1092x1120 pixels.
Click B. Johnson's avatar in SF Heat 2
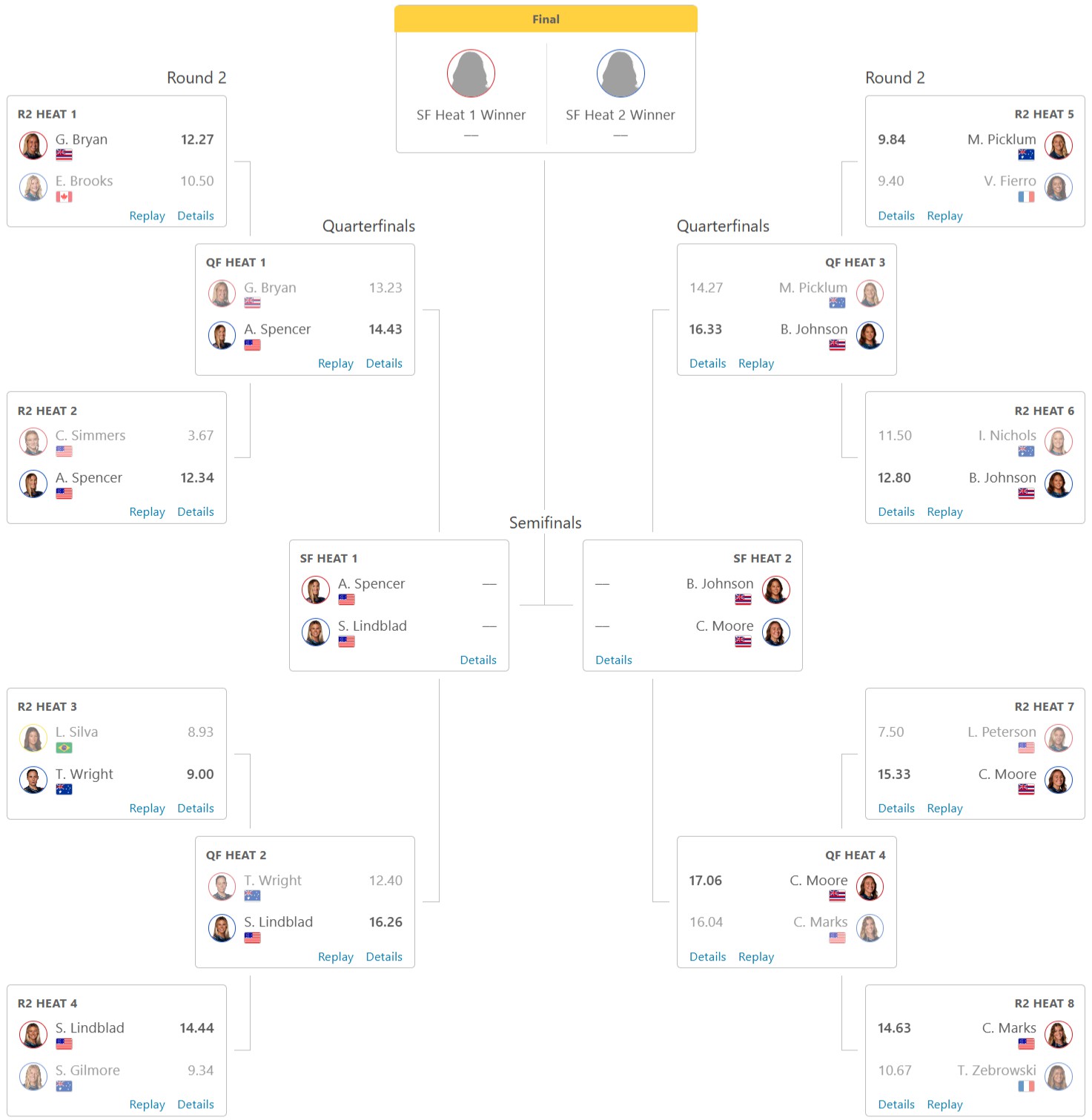[776, 590]
